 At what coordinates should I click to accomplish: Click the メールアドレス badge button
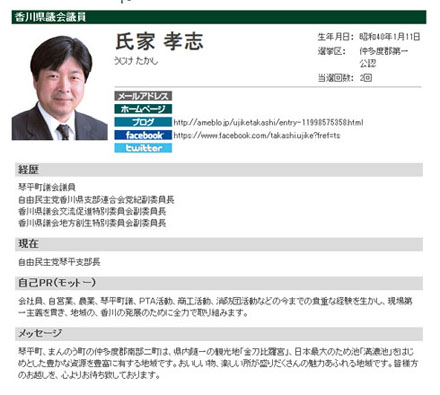(x=143, y=96)
